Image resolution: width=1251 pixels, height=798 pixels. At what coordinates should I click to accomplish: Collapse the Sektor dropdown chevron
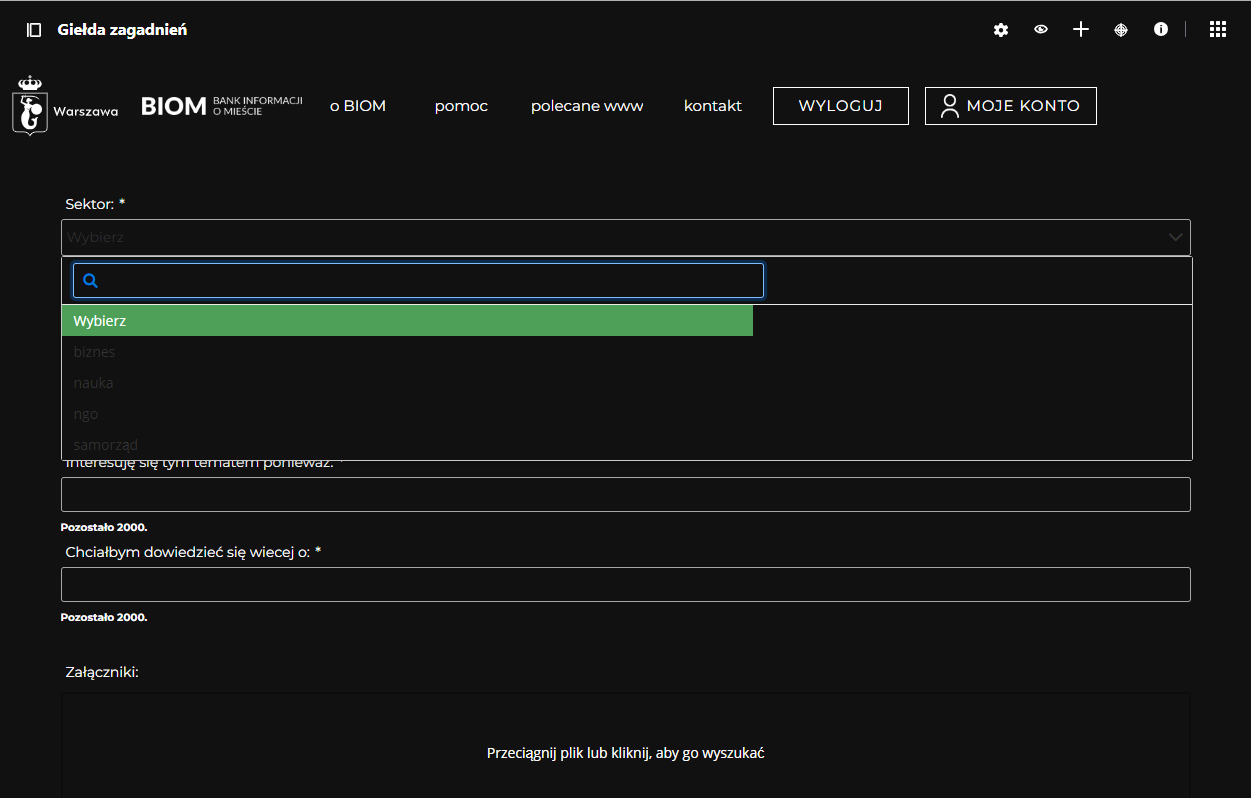(1175, 238)
